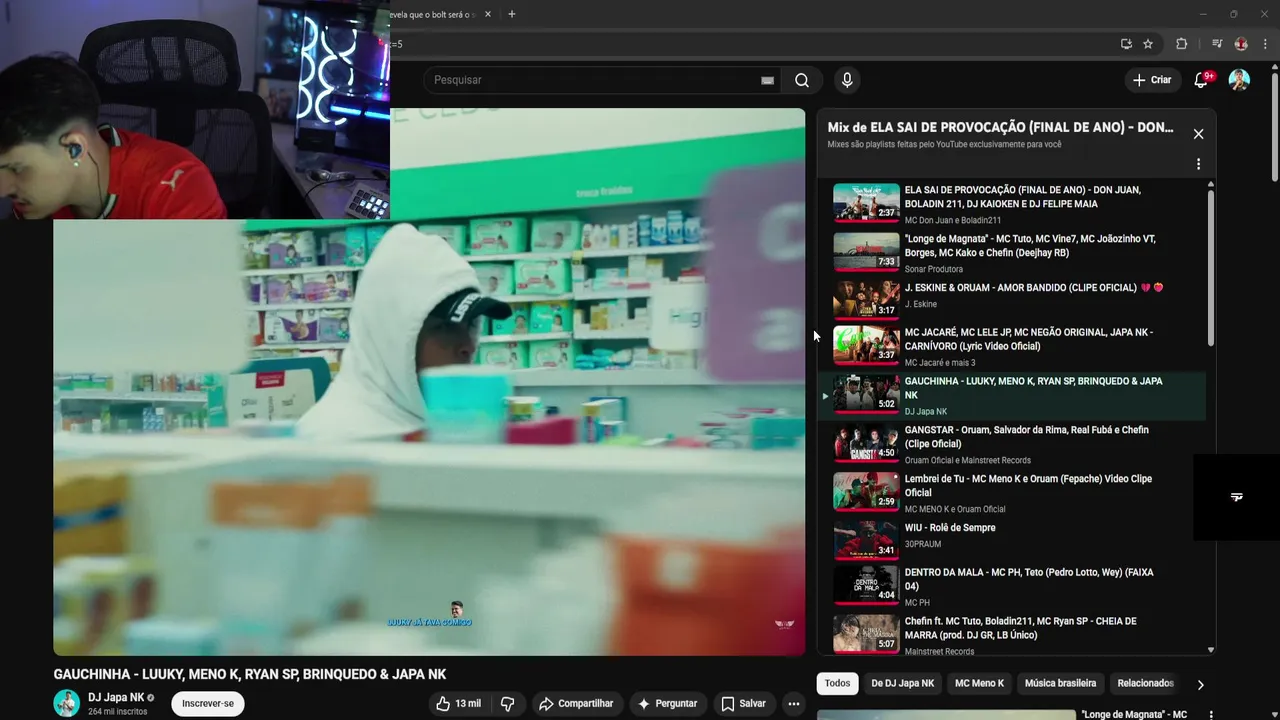Dislike the video
Viewport: 1280px width, 720px height.
pos(507,703)
